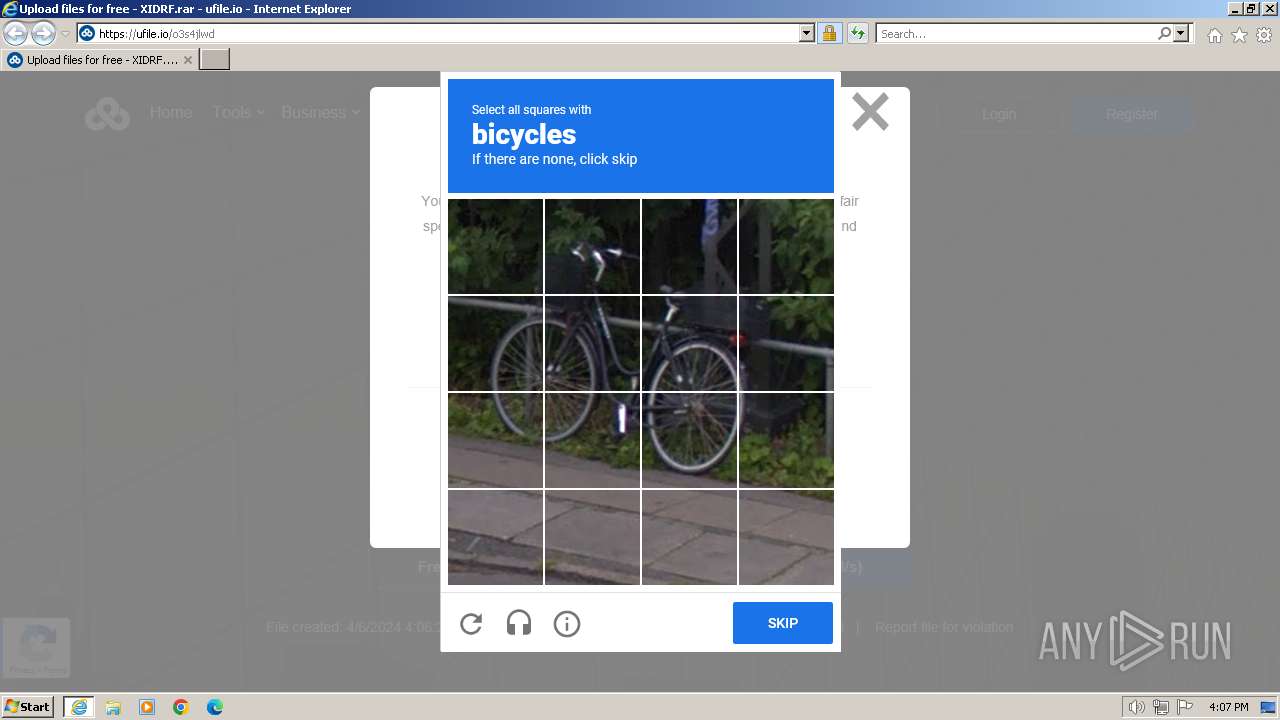Viewport: 1280px width, 720px height.
Task: Reload the captcha challenge
Action: click(471, 624)
